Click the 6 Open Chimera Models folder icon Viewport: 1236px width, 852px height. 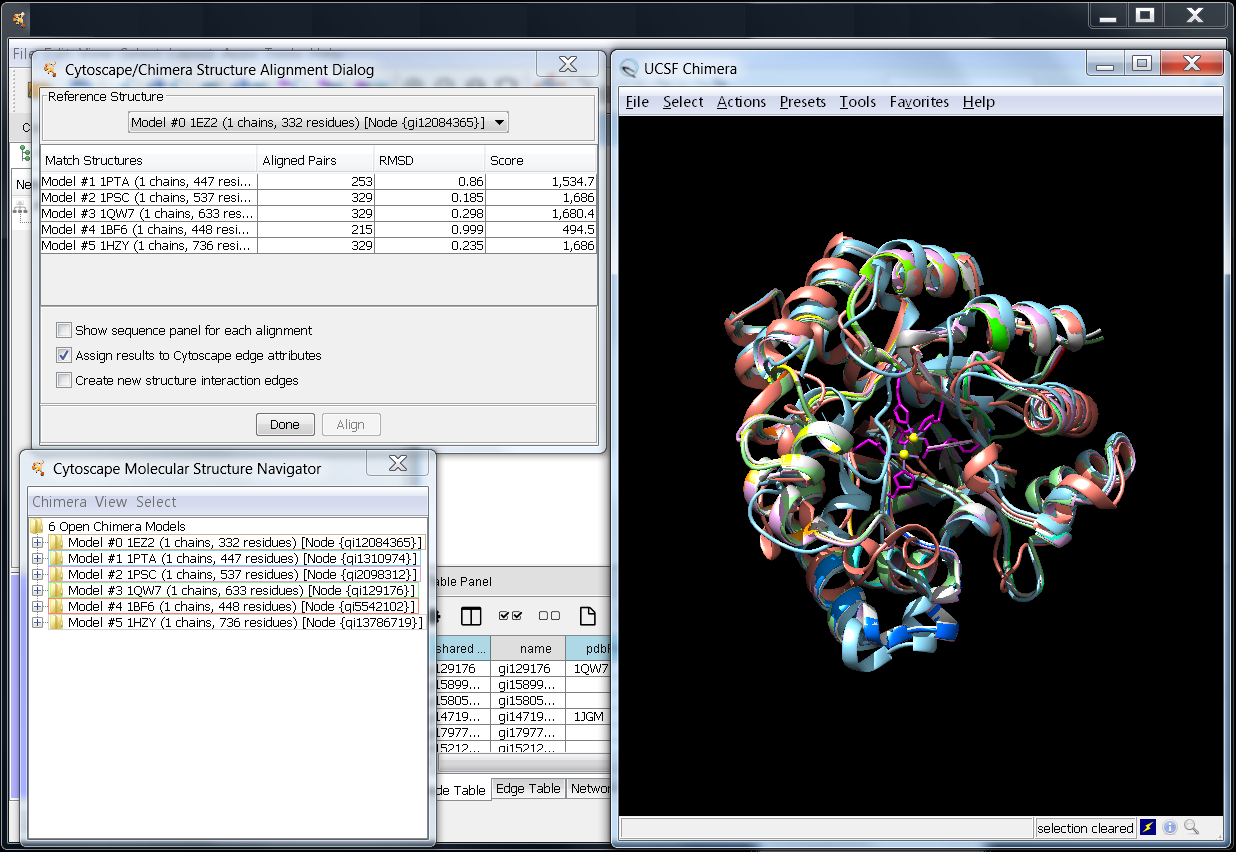click(x=38, y=526)
